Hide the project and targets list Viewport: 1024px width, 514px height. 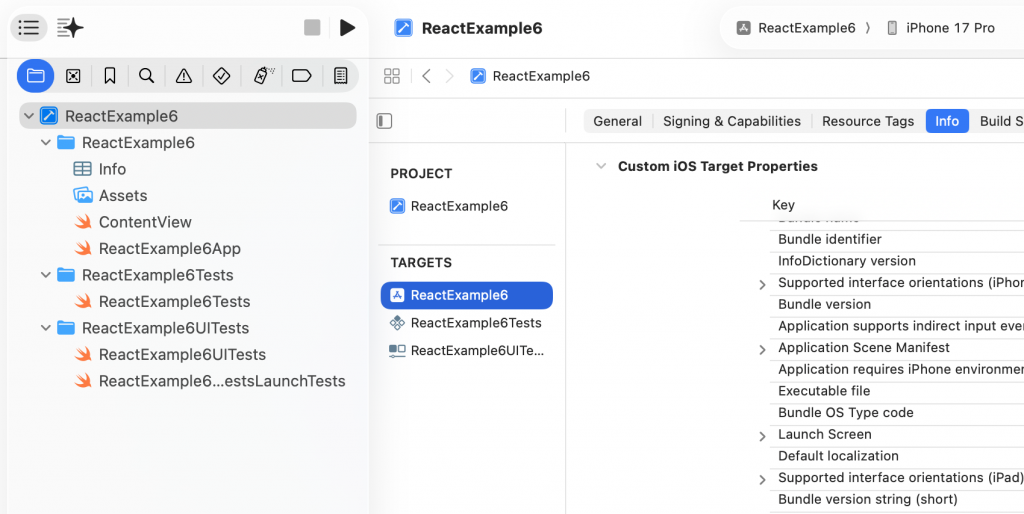384,121
